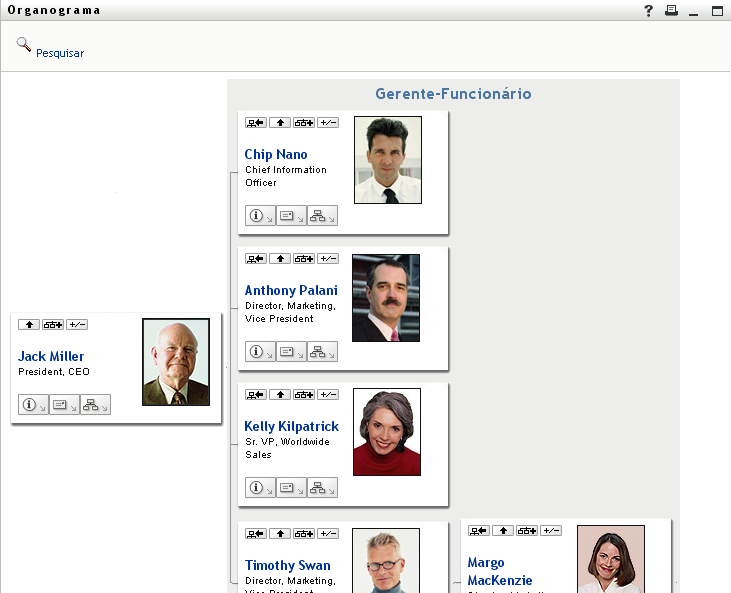Collapse Jack Miller's Gerente-Funcionário relationship
The image size is (731, 593).
pyautogui.click(x=77, y=324)
